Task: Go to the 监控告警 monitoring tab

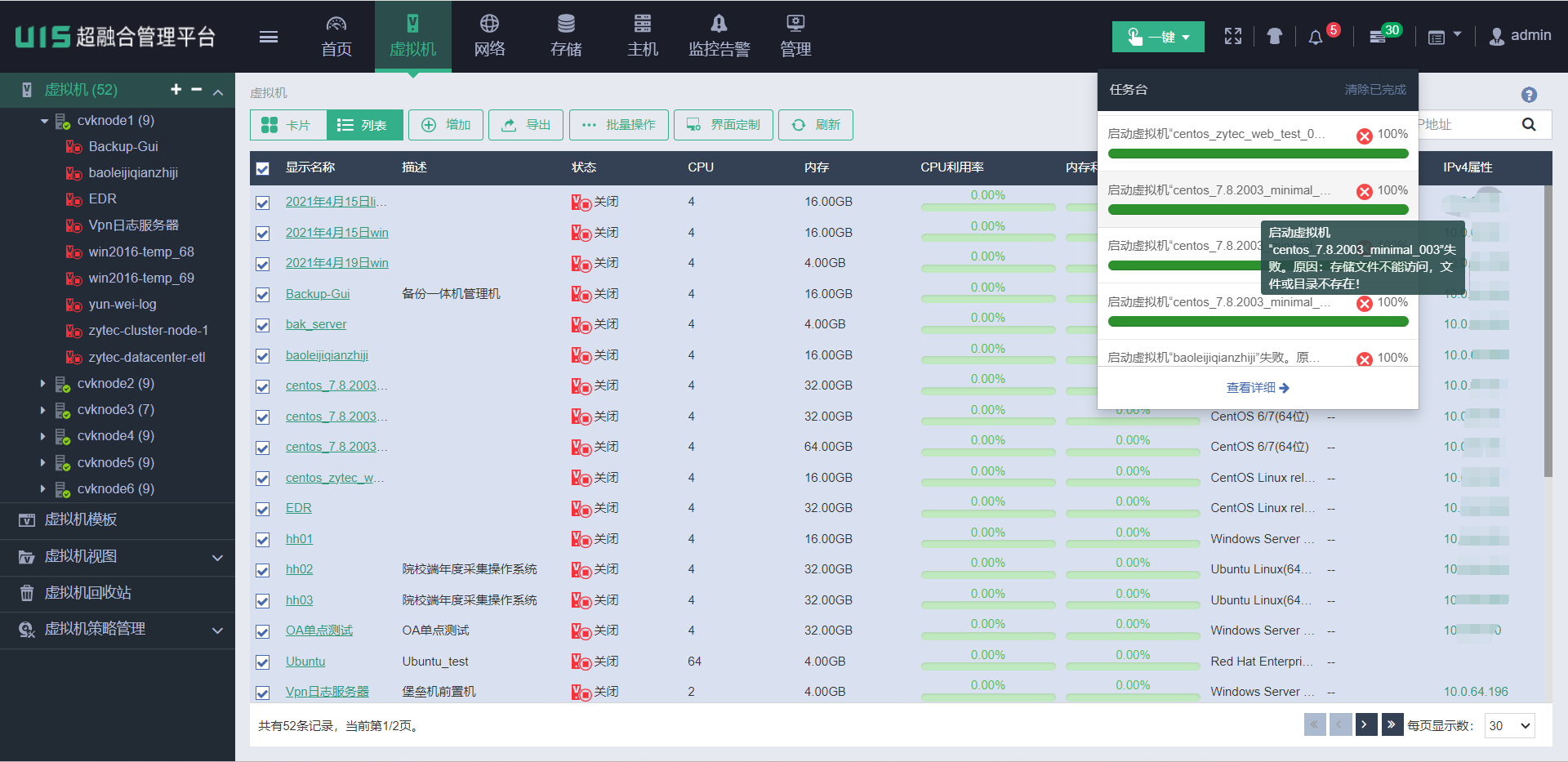Action: click(719, 37)
